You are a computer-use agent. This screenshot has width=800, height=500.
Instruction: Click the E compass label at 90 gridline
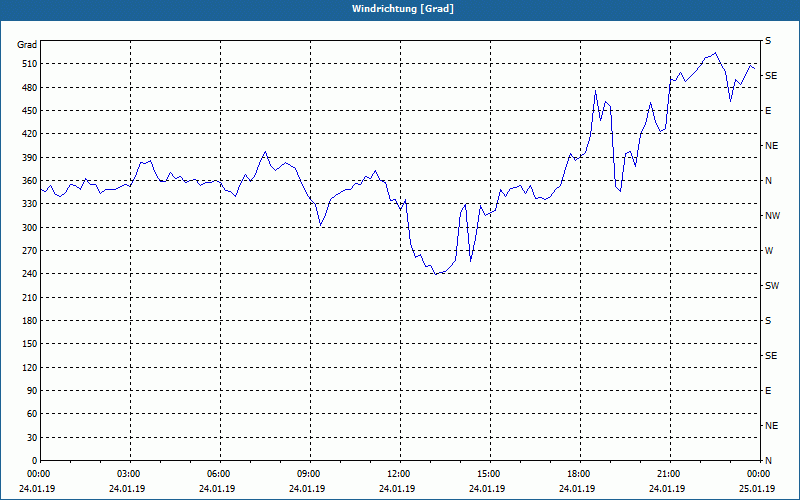click(x=768, y=391)
